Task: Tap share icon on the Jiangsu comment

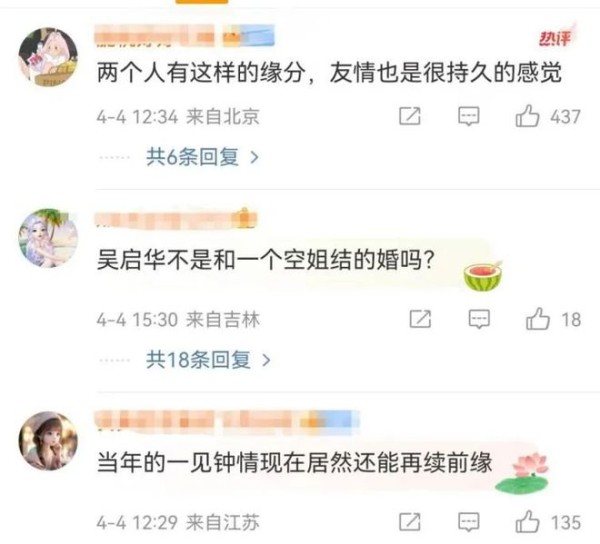Action: 410,522
